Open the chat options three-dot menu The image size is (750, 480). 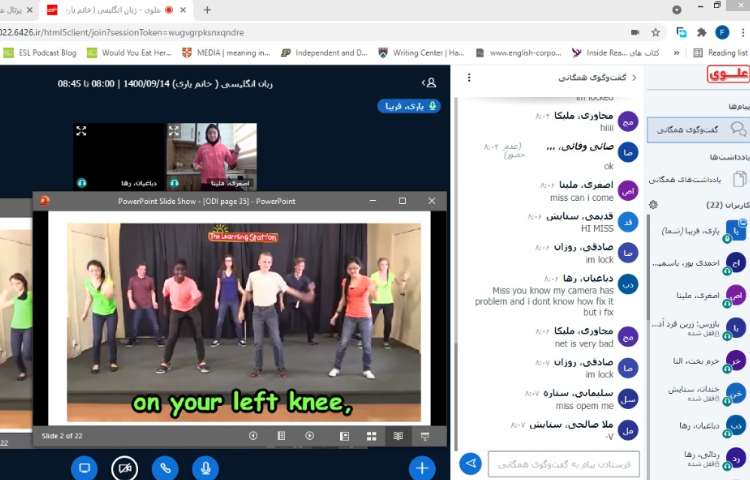click(x=469, y=77)
